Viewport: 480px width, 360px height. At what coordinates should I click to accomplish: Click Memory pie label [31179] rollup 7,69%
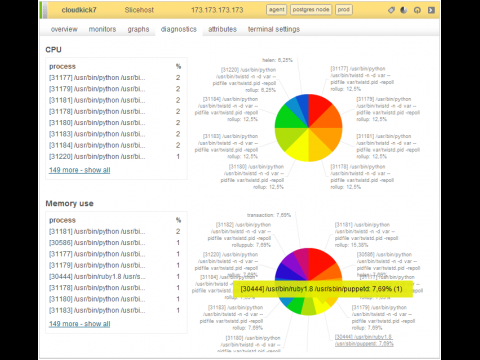[x=383, y=318]
